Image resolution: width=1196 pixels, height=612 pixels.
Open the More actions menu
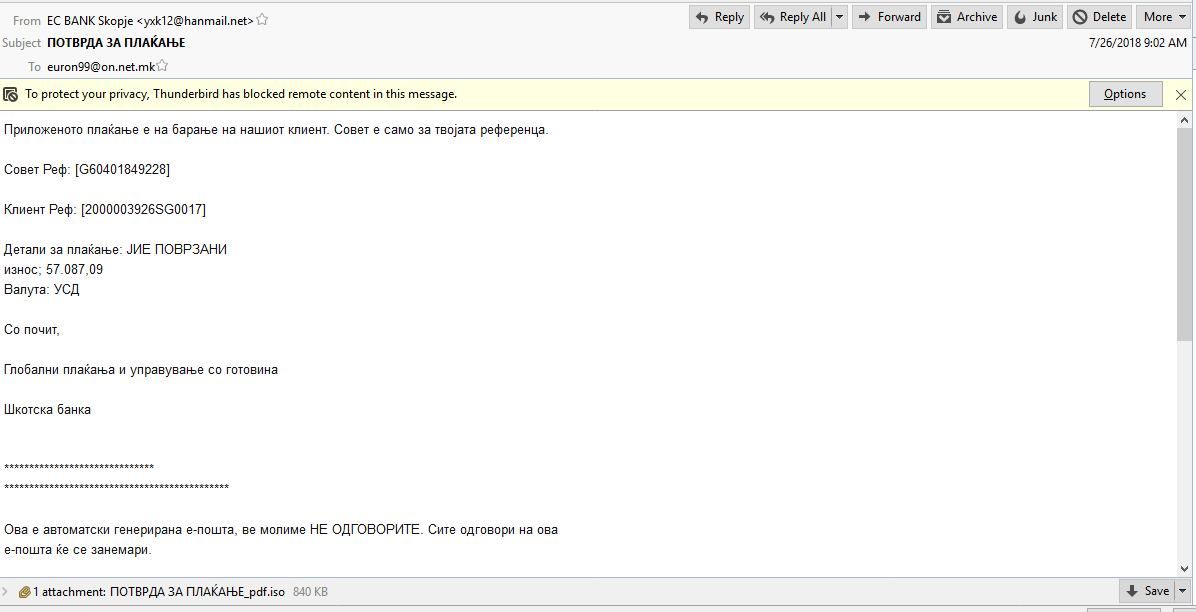[x=1162, y=17]
